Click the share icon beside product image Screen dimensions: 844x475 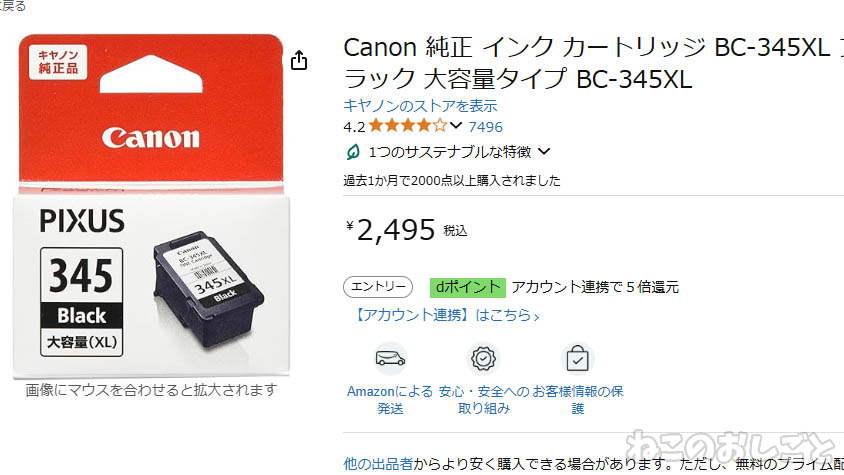pos(299,60)
